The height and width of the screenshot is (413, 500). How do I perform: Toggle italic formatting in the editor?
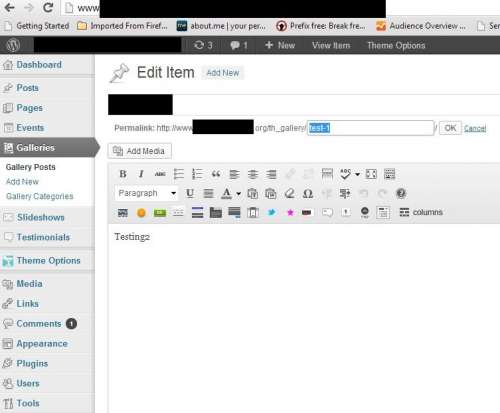click(x=141, y=174)
